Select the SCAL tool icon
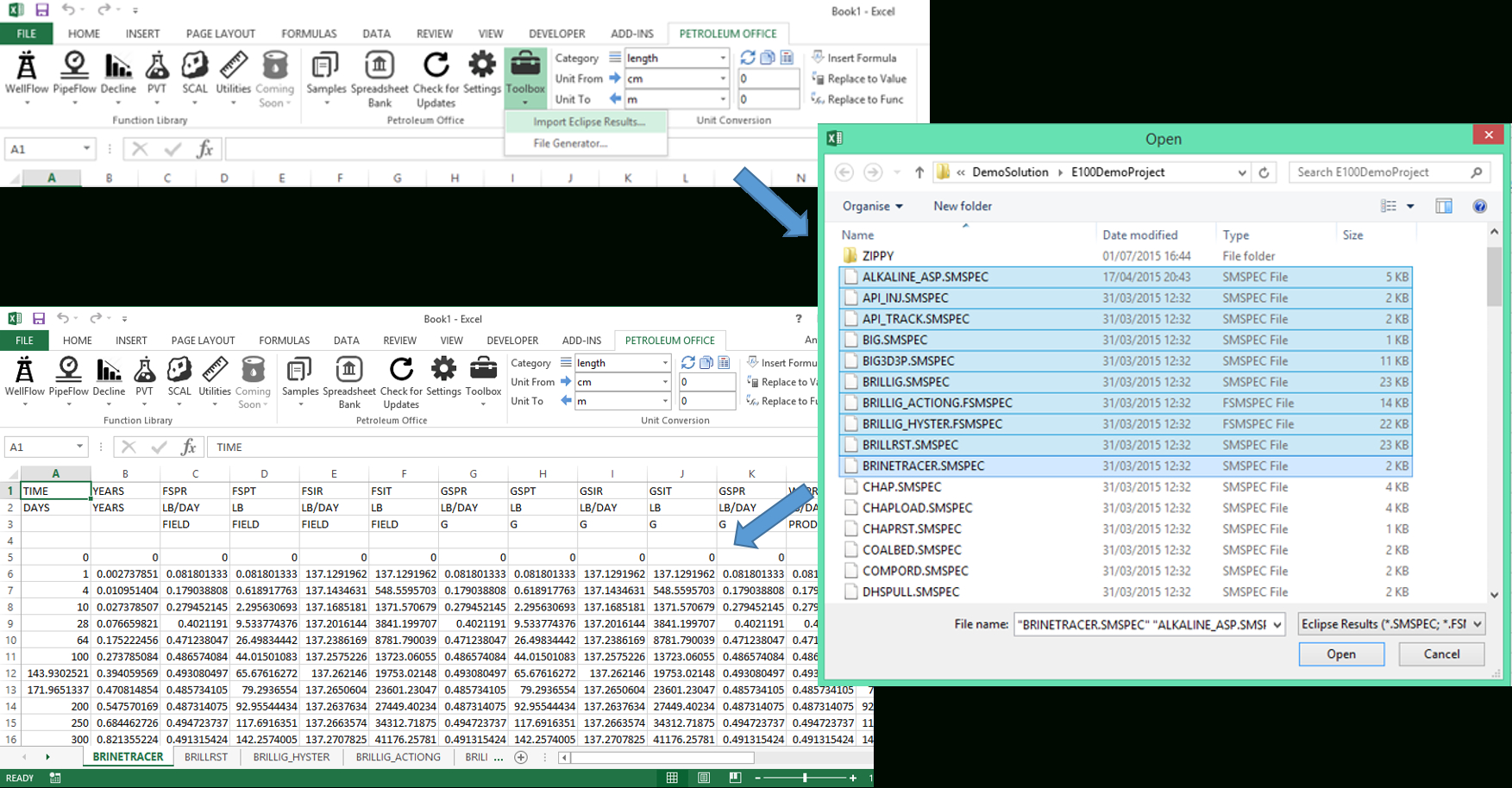 coord(194,78)
